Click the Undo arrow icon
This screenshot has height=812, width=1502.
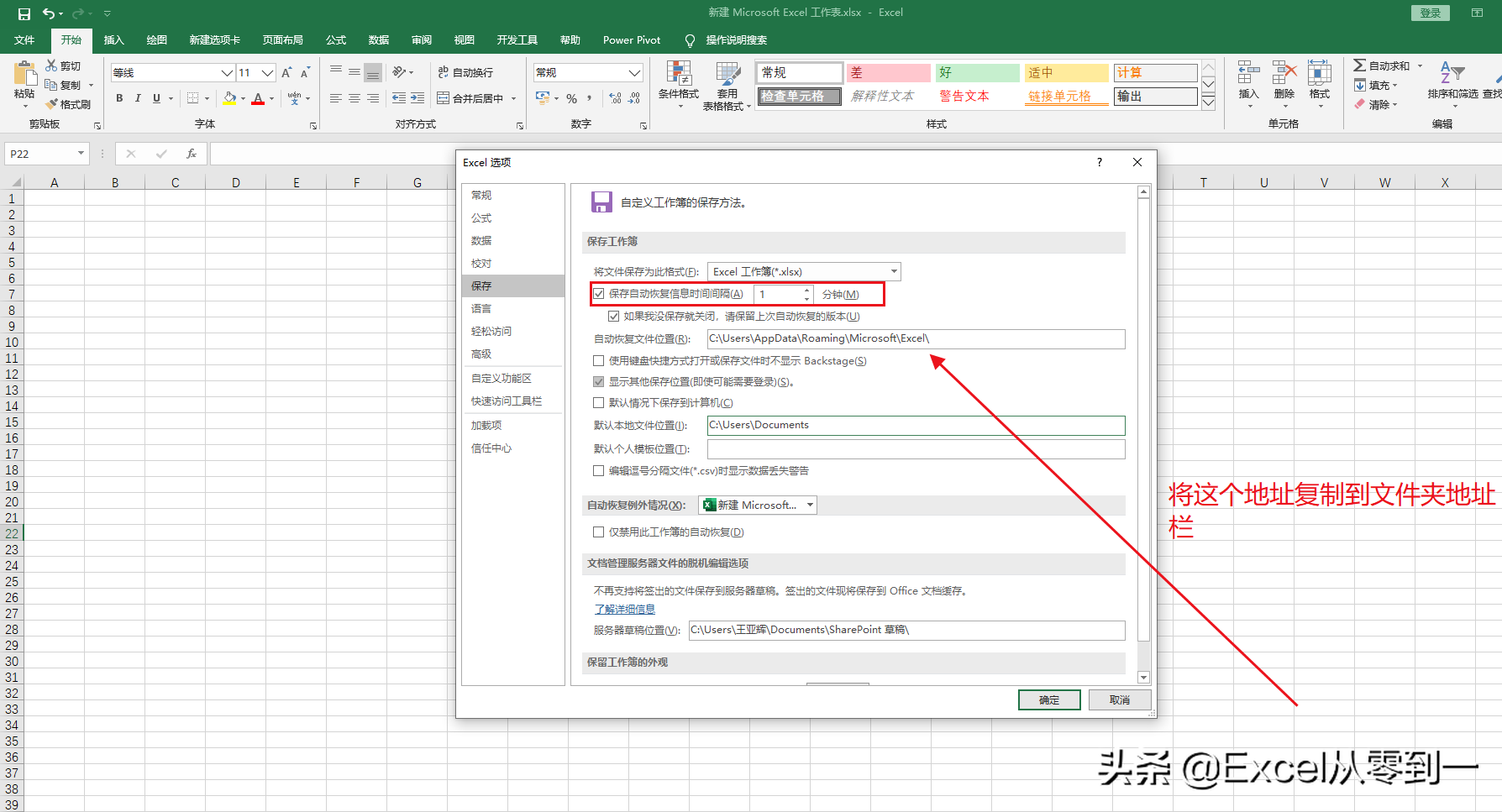click(49, 13)
